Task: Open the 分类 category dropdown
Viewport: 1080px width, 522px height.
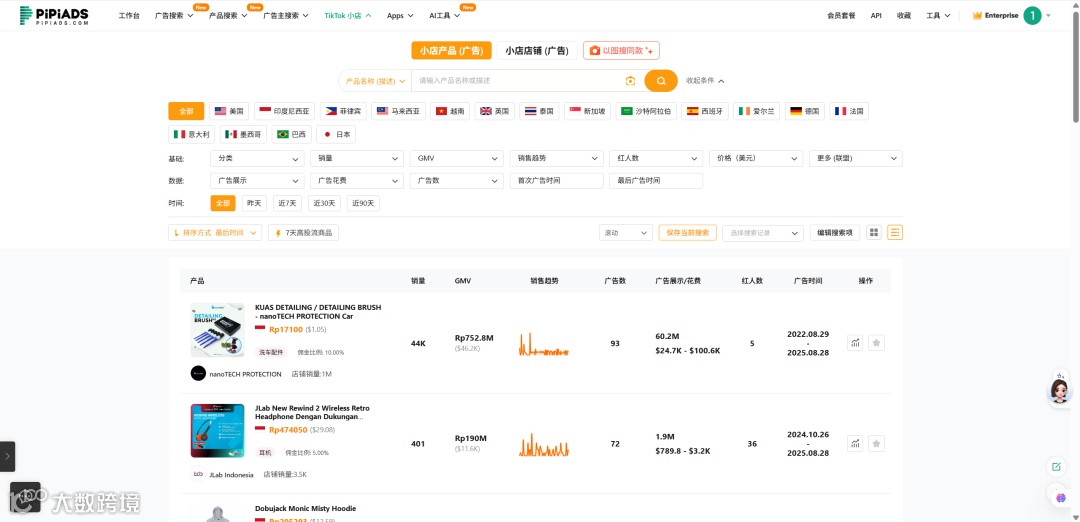Action: [x=257, y=158]
